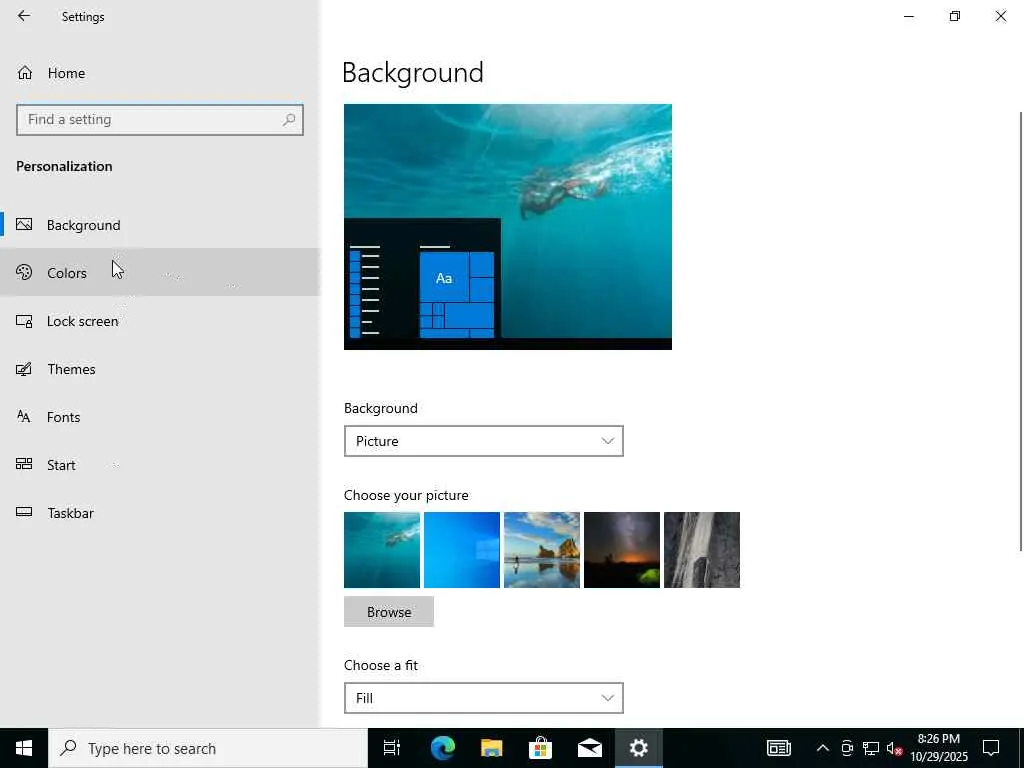Click the Taskbar icon in sidebar
Viewport: 1024px width, 768px height.
(x=24, y=513)
